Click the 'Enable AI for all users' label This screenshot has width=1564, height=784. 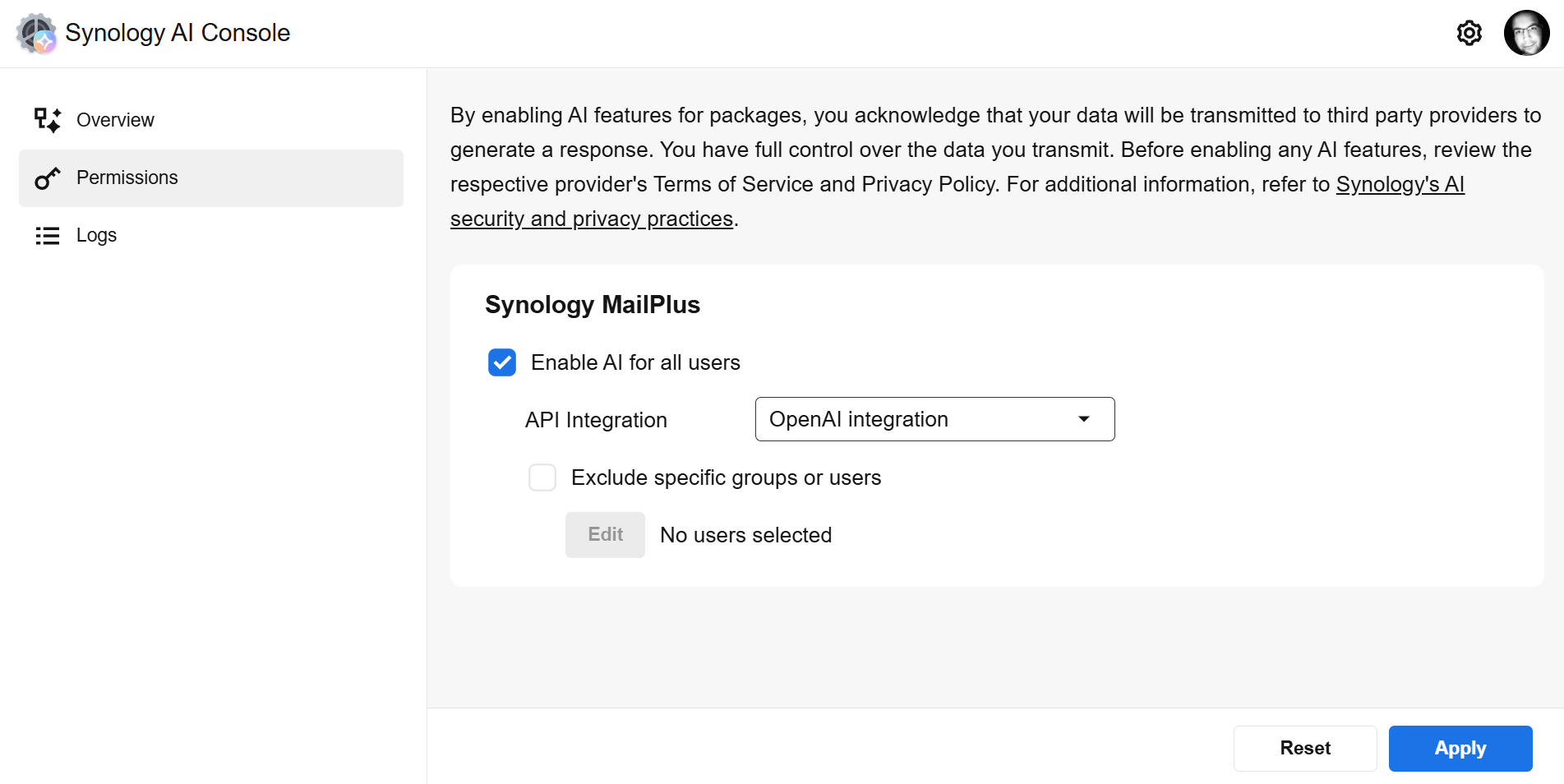[635, 362]
